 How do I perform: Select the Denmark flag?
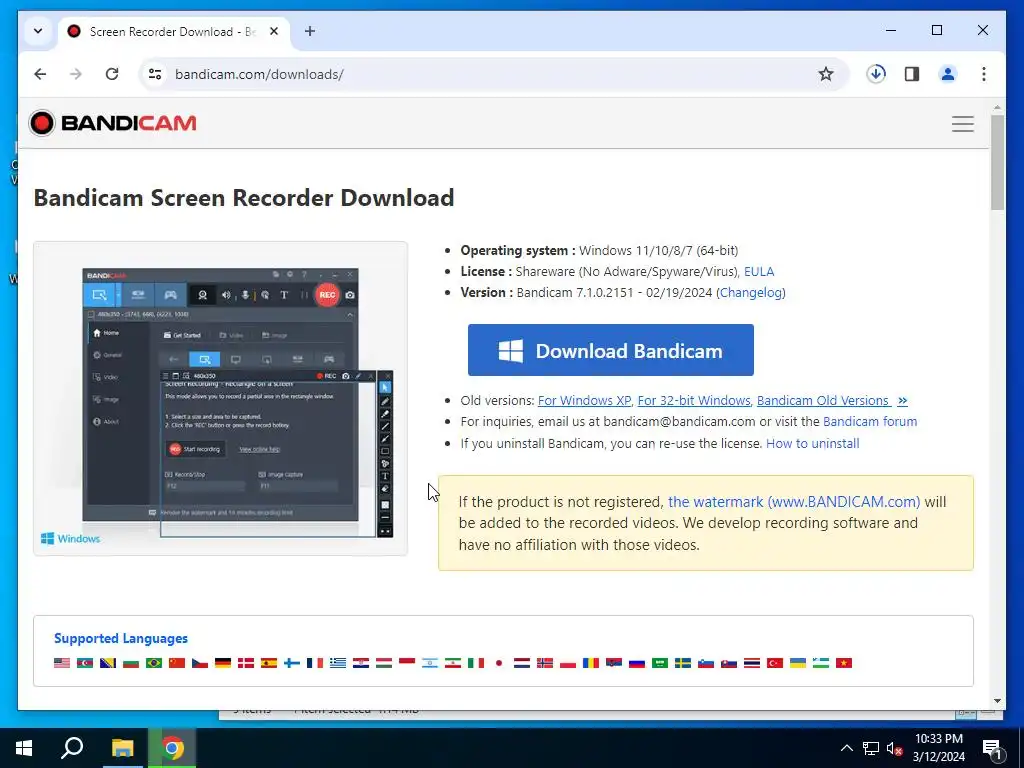pyautogui.click(x=246, y=663)
